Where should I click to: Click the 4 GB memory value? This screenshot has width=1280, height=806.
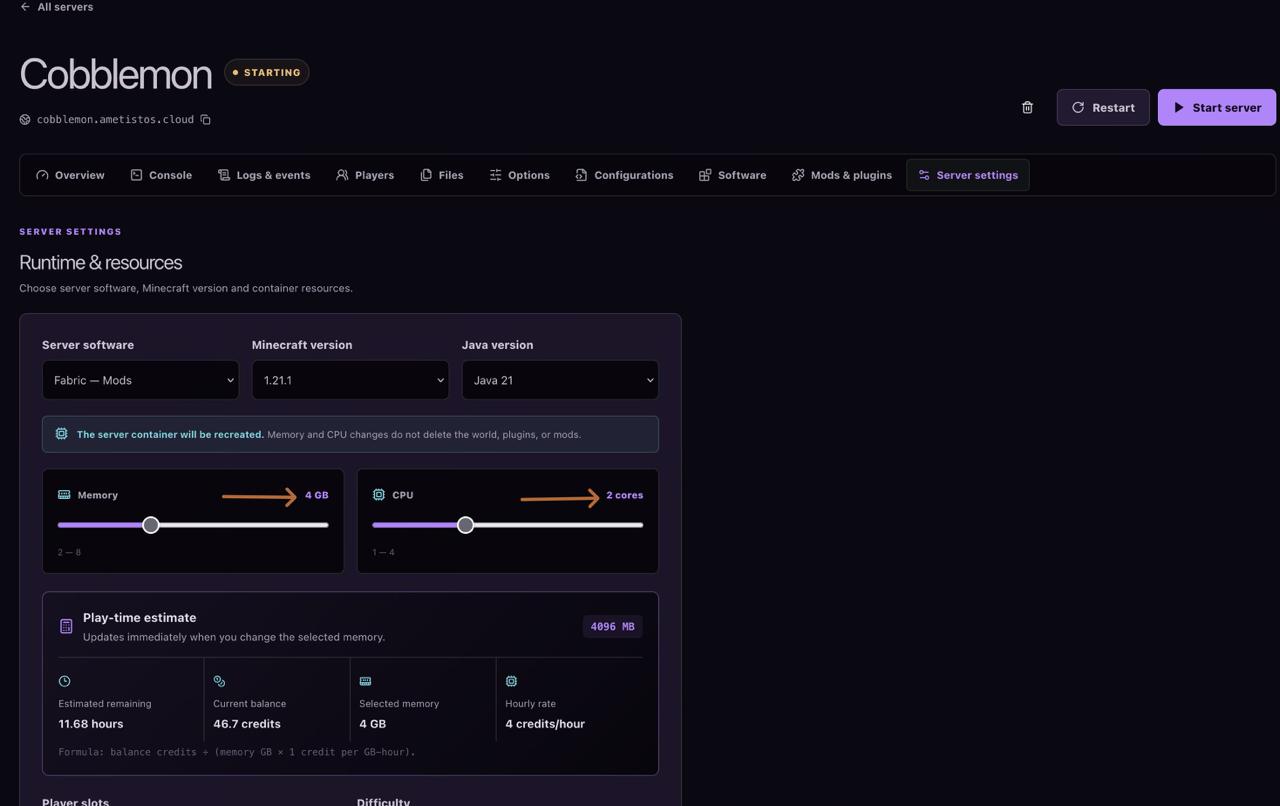pos(317,495)
